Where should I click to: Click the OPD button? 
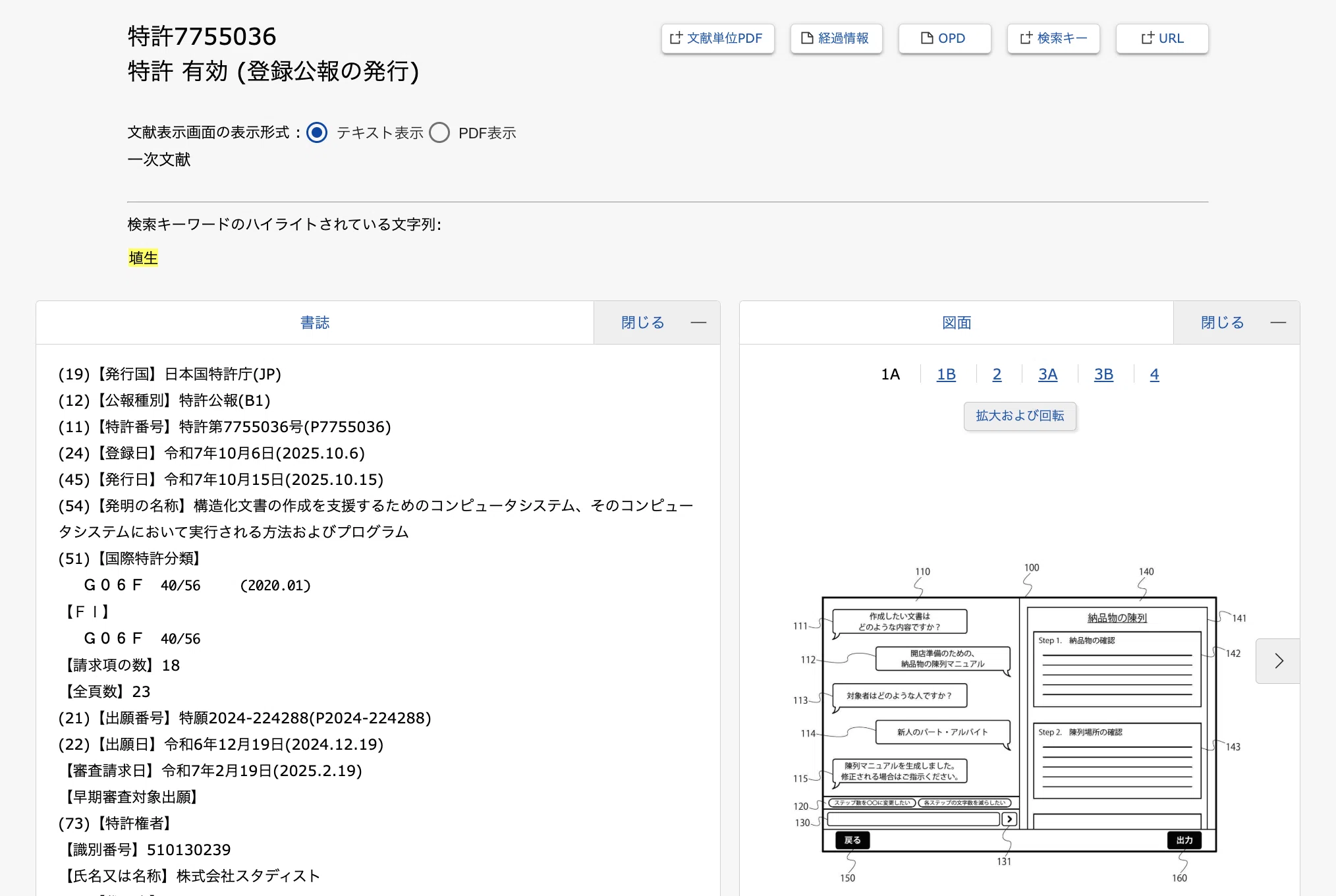point(944,39)
